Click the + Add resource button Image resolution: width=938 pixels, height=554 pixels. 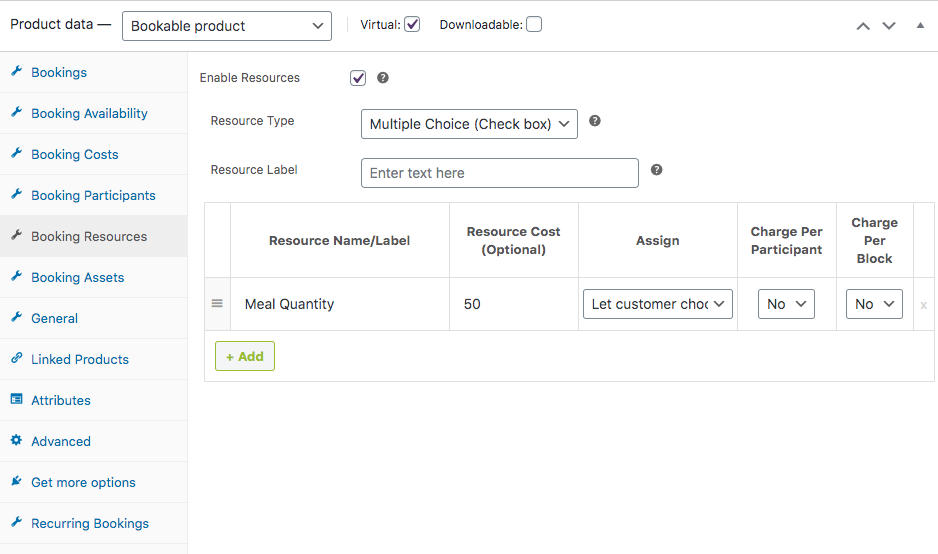pos(245,356)
